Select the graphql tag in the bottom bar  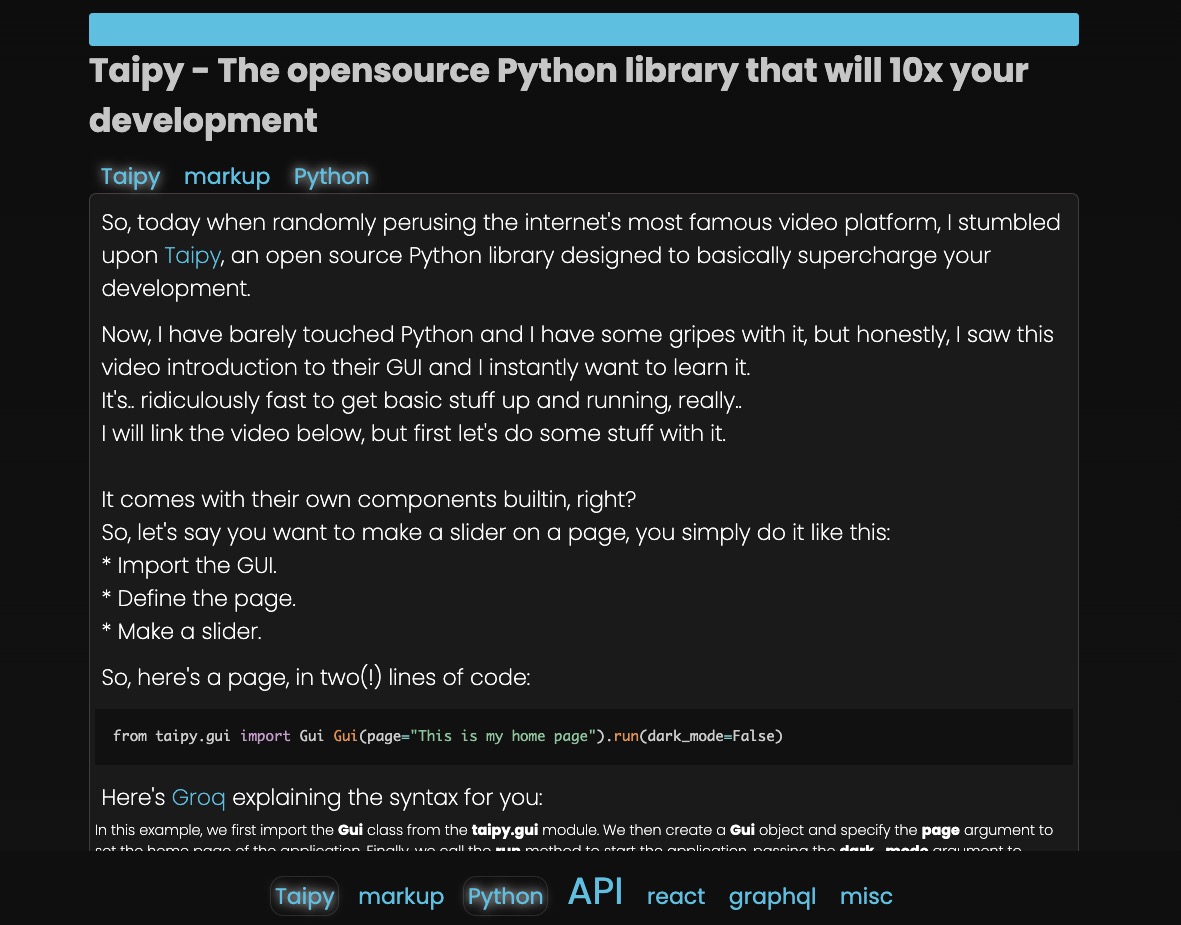pyautogui.click(x=772, y=896)
